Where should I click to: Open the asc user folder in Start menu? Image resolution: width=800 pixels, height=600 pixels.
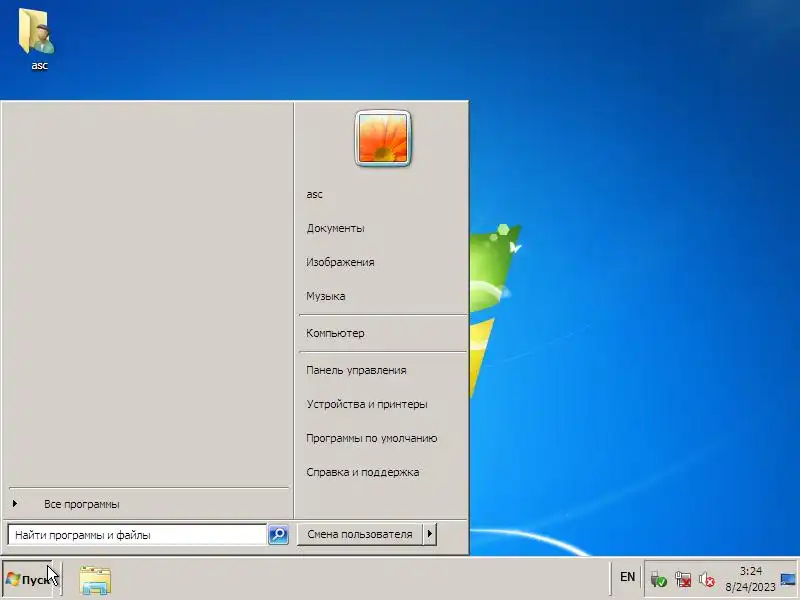[x=314, y=194]
